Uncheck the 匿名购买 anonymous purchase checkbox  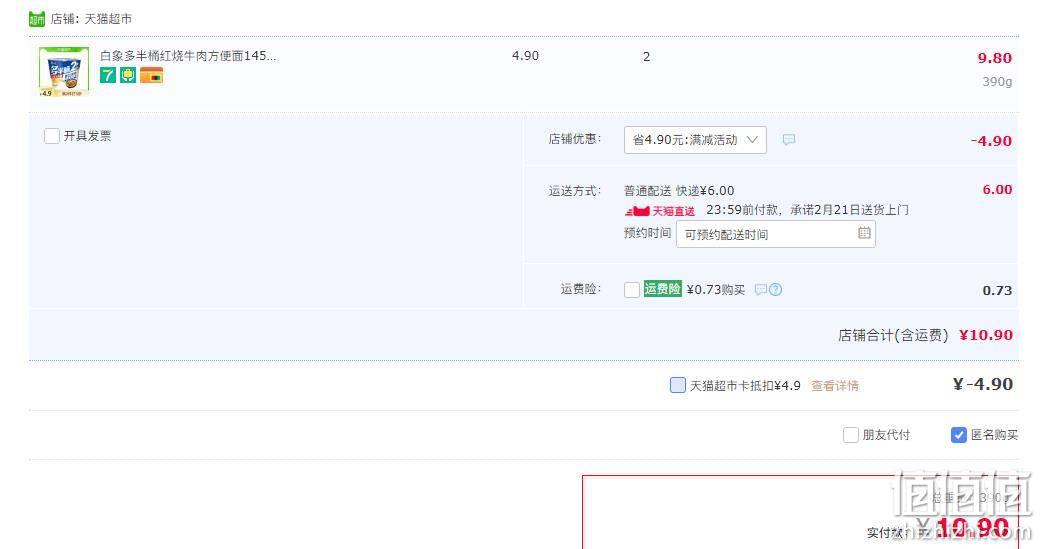tap(959, 435)
